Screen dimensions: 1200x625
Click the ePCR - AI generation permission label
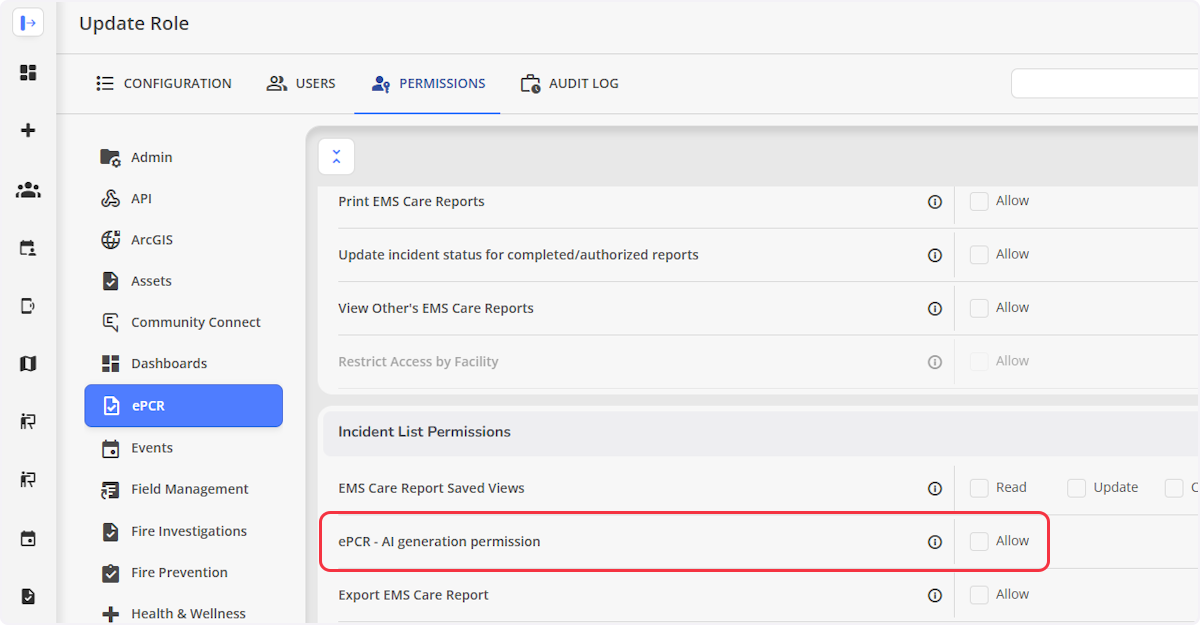439,541
